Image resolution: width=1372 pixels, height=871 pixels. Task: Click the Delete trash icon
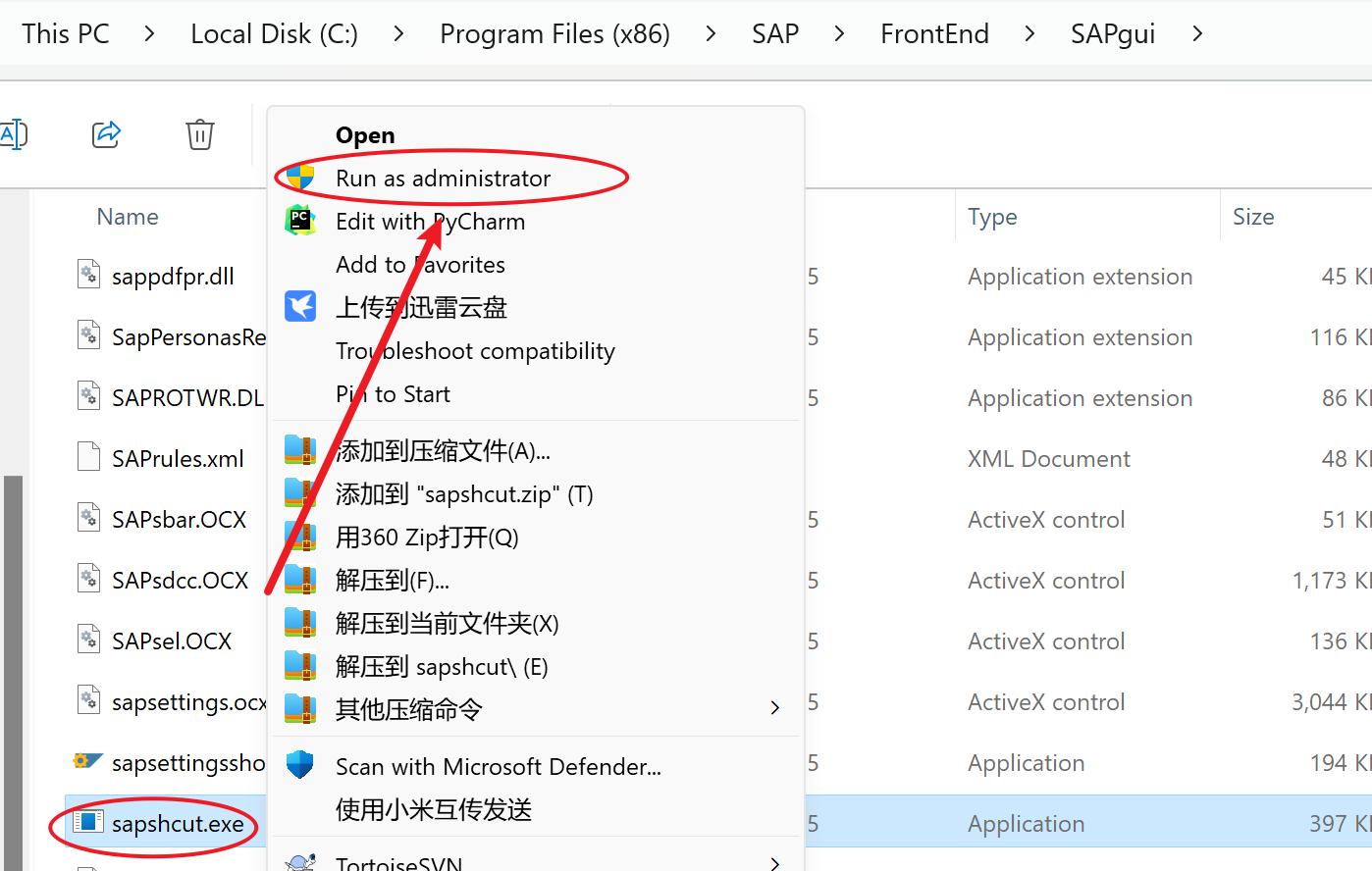tap(200, 133)
